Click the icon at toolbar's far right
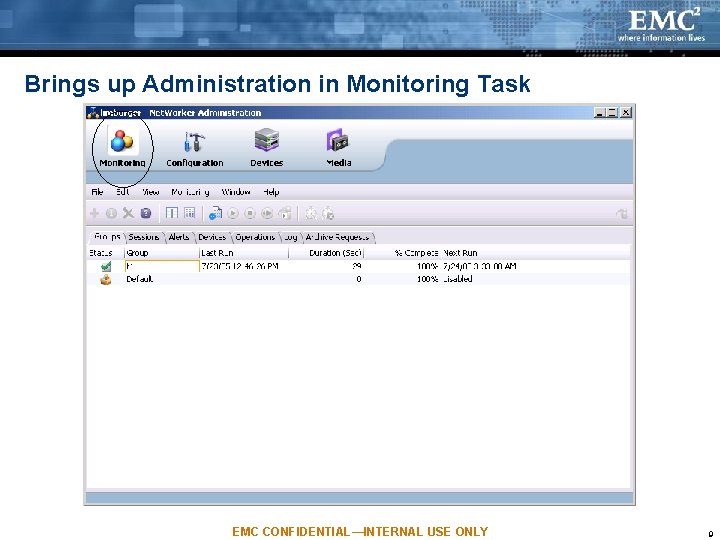 tap(622, 214)
